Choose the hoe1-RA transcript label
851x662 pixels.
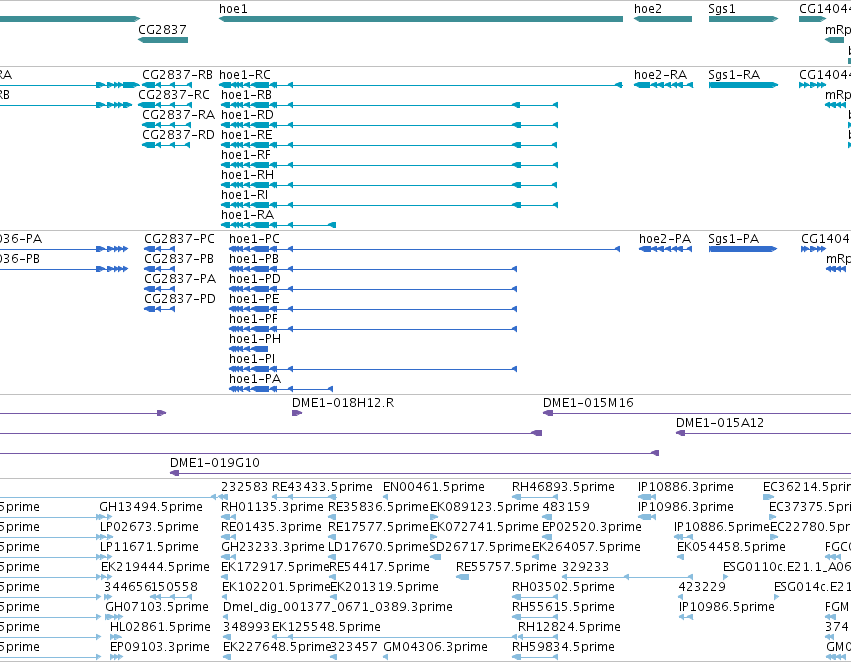[x=247, y=215]
